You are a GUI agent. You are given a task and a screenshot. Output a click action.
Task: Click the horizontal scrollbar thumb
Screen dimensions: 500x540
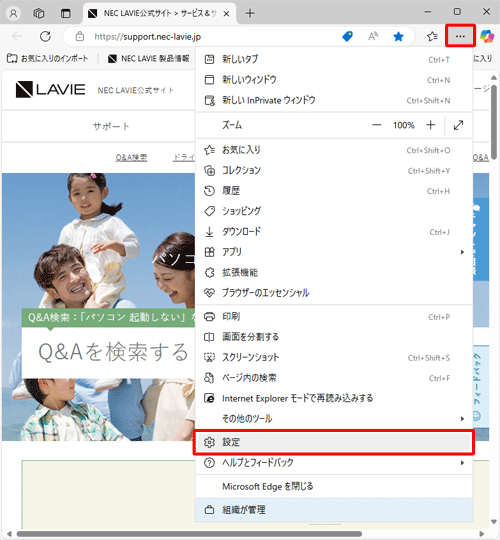189,534
